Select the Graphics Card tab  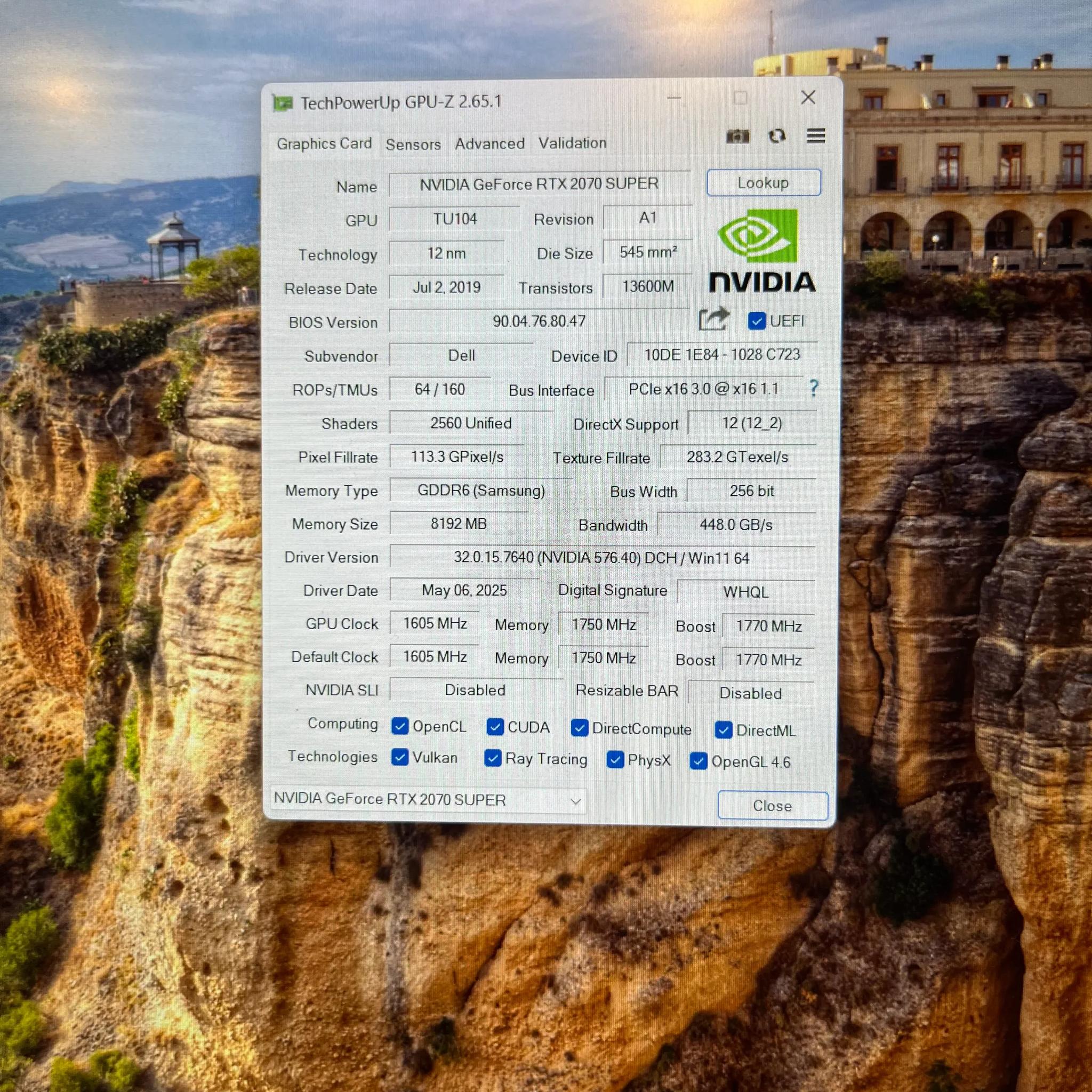pos(324,143)
